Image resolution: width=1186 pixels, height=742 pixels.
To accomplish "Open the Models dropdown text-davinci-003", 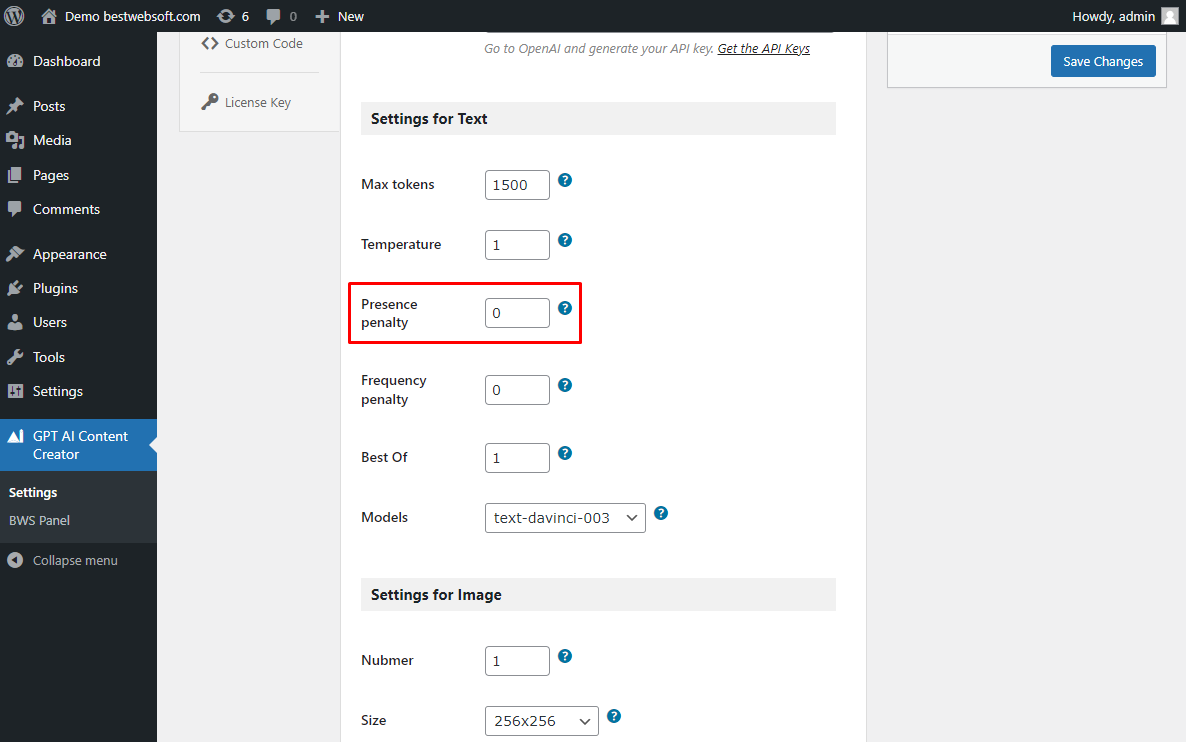I will click(x=565, y=518).
